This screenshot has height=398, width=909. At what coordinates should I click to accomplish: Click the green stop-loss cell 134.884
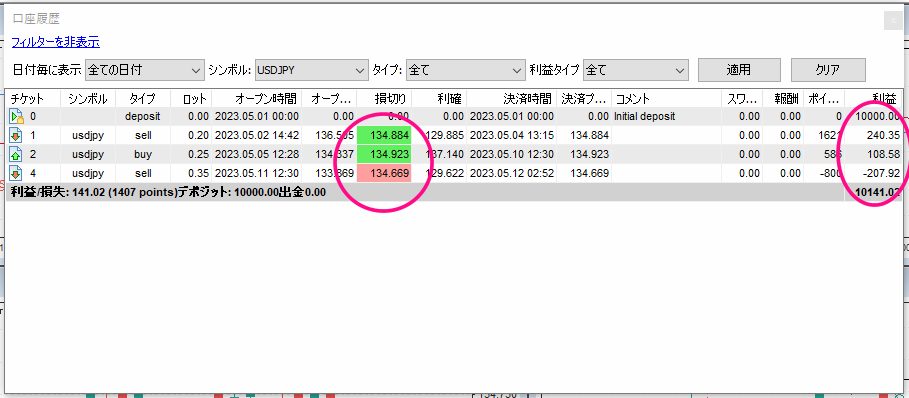pyautogui.click(x=384, y=136)
